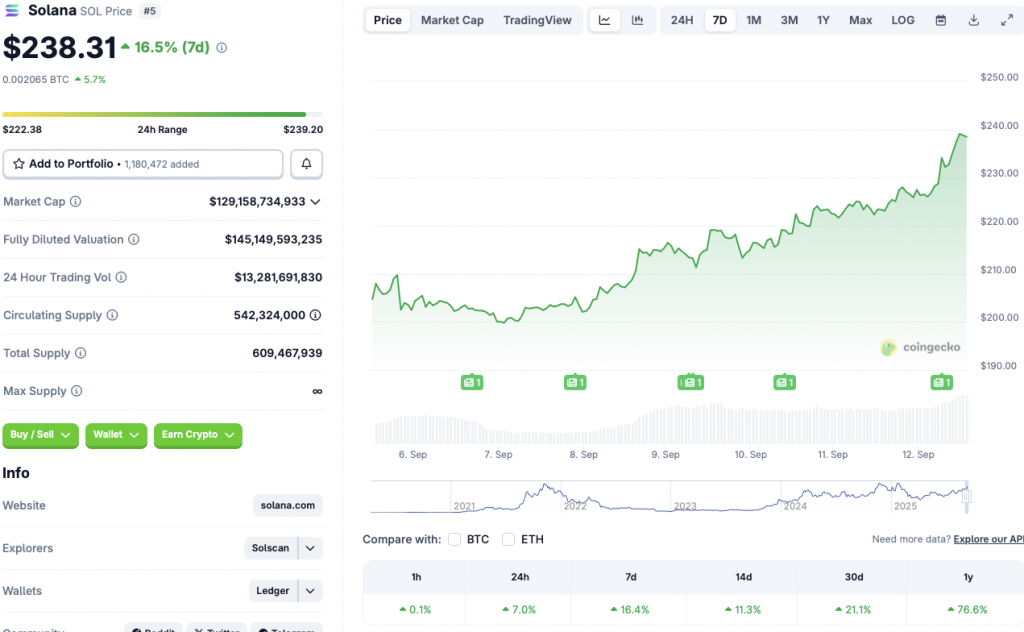Open news marker near 12. Sep
1024x632 pixels.
tap(941, 382)
